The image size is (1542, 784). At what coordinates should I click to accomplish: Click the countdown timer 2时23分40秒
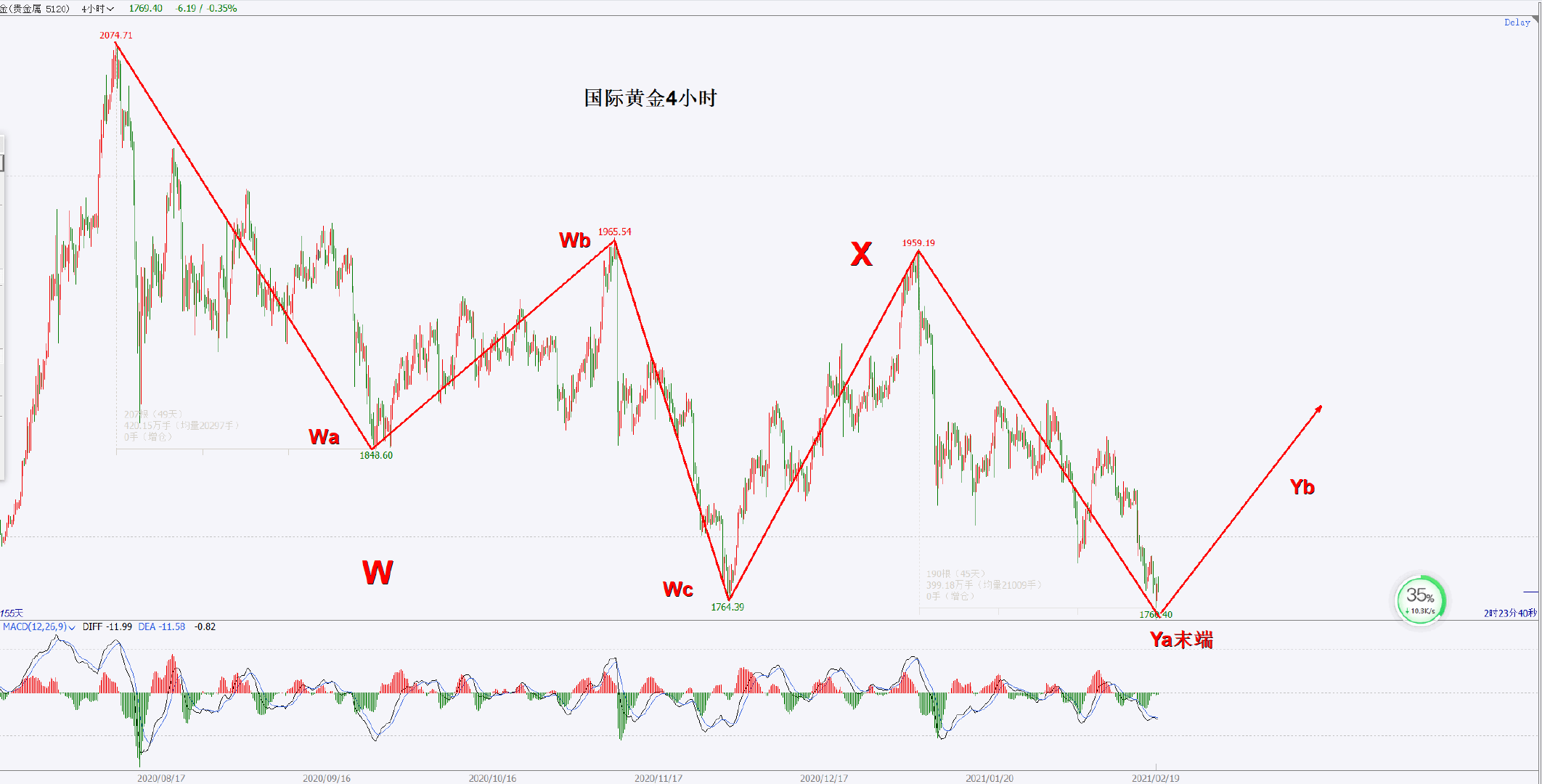point(1510,613)
